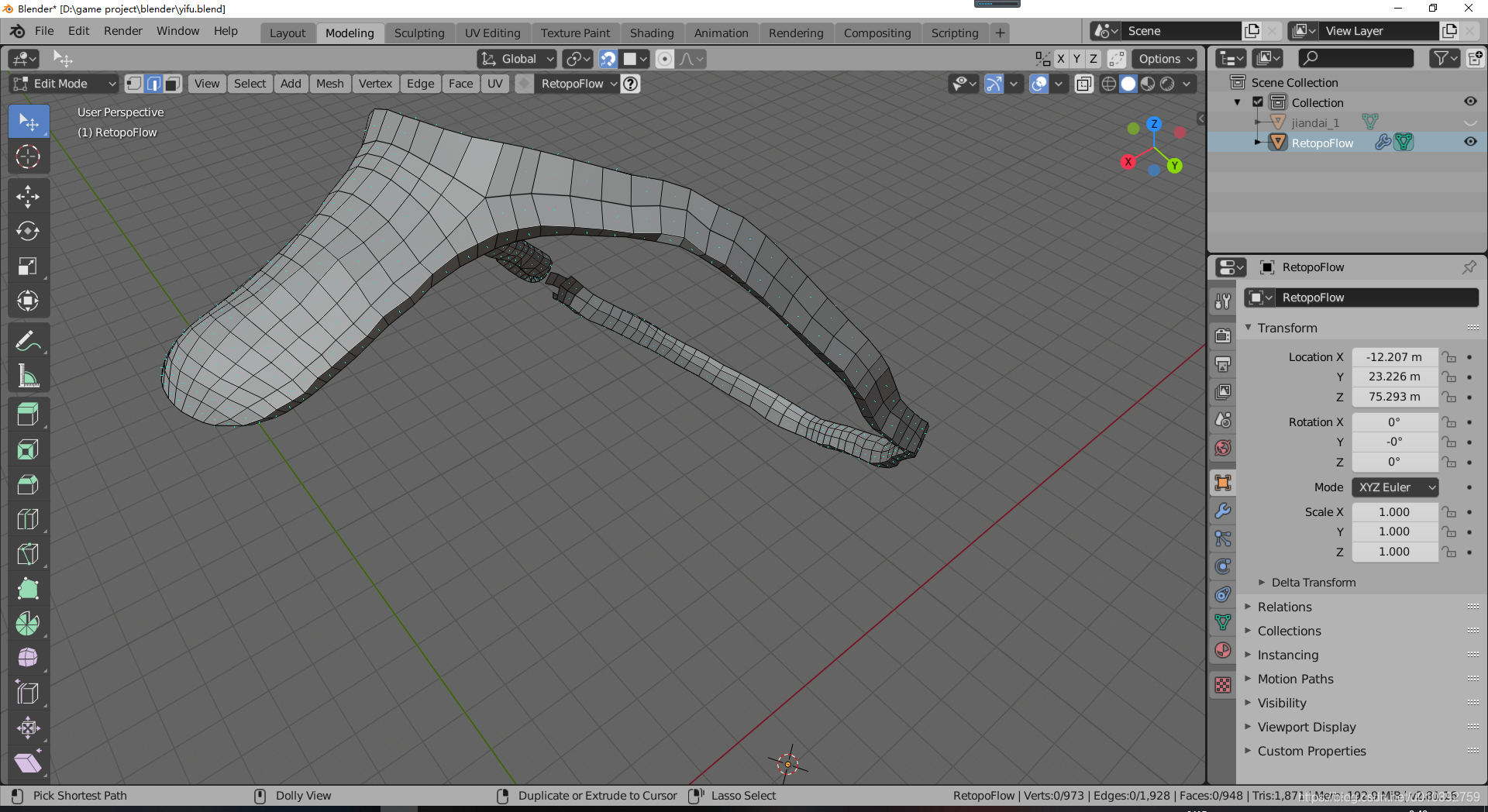Select the Cursor tool in toolbar
Viewport: 1488px width, 812px height.
(28, 157)
